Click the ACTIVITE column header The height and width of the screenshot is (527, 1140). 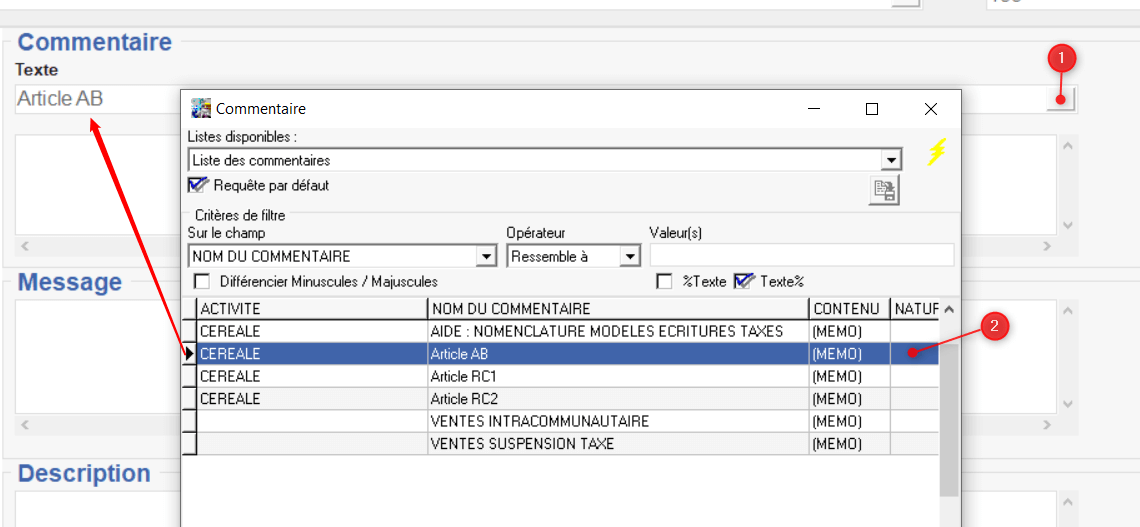tap(312, 309)
